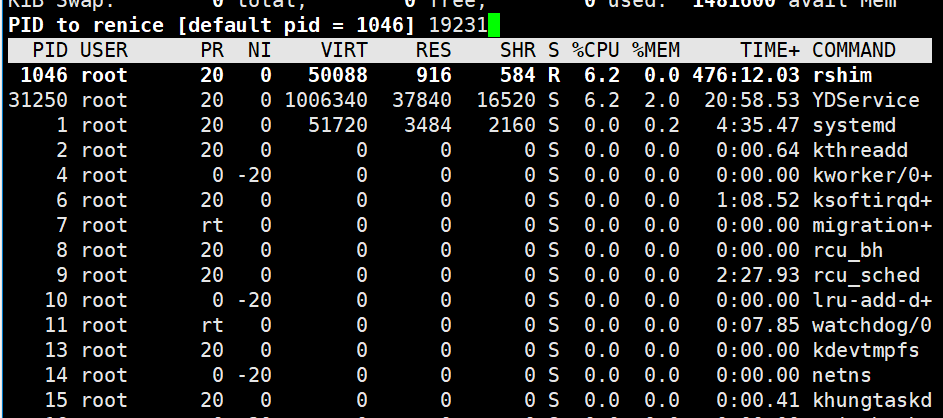Click the VIRT value 1006340
The image size is (943, 418).
click(325, 100)
